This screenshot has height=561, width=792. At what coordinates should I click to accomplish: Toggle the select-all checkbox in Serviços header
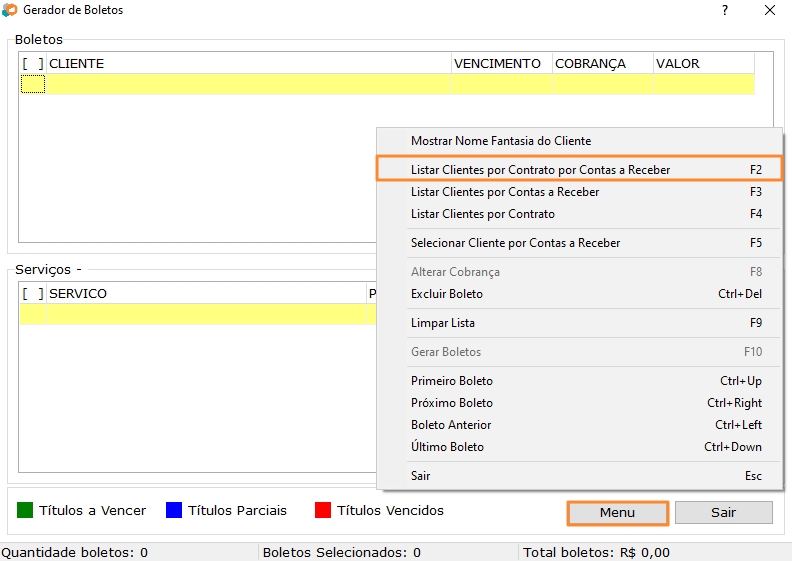point(32,294)
